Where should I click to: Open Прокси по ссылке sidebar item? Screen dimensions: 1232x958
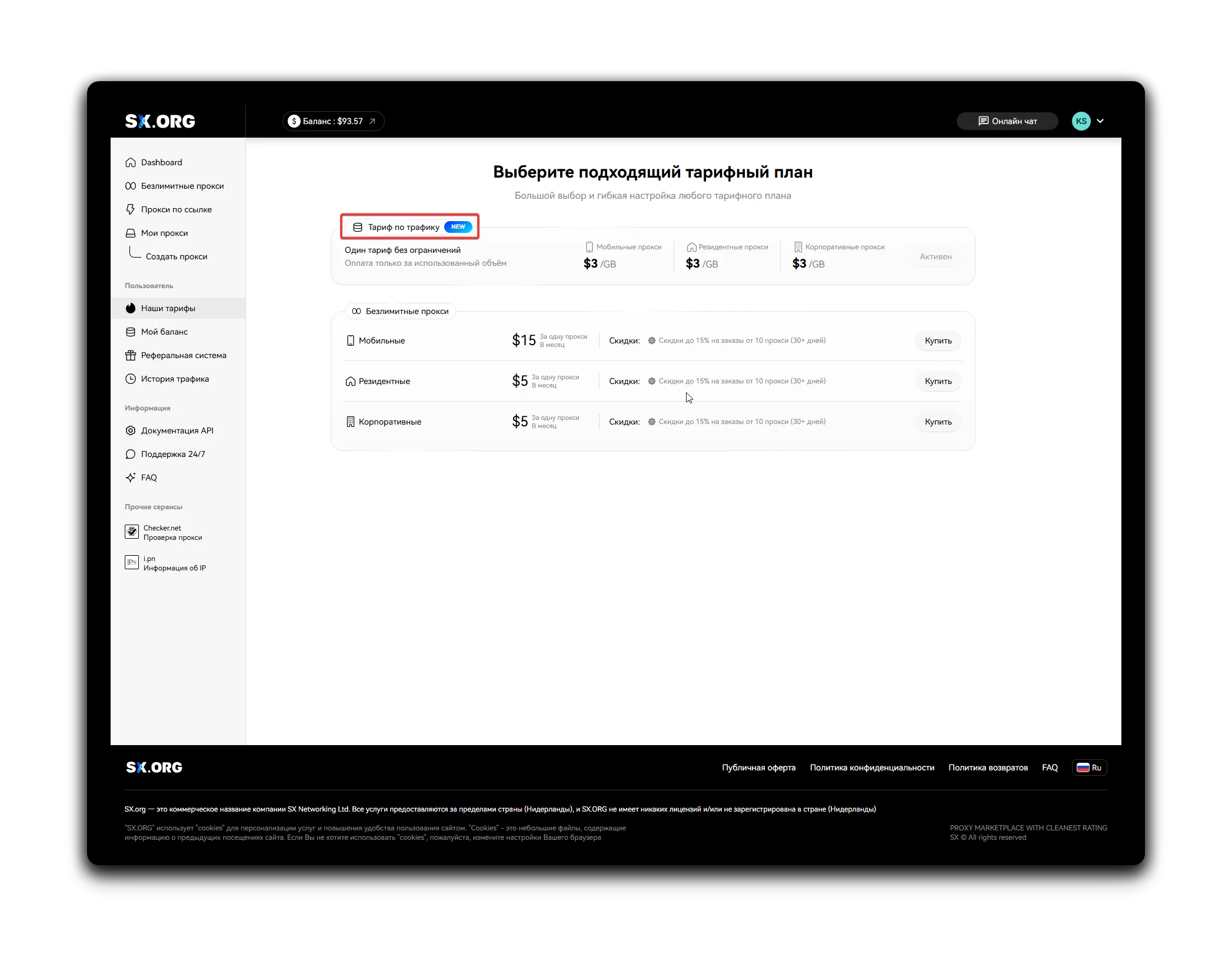point(178,209)
